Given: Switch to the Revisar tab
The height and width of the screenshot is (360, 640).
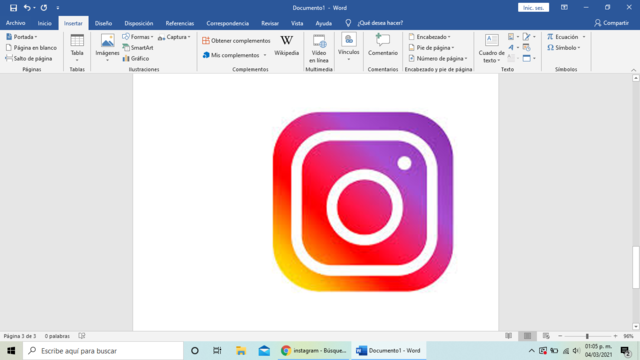Looking at the screenshot, I should click(270, 23).
